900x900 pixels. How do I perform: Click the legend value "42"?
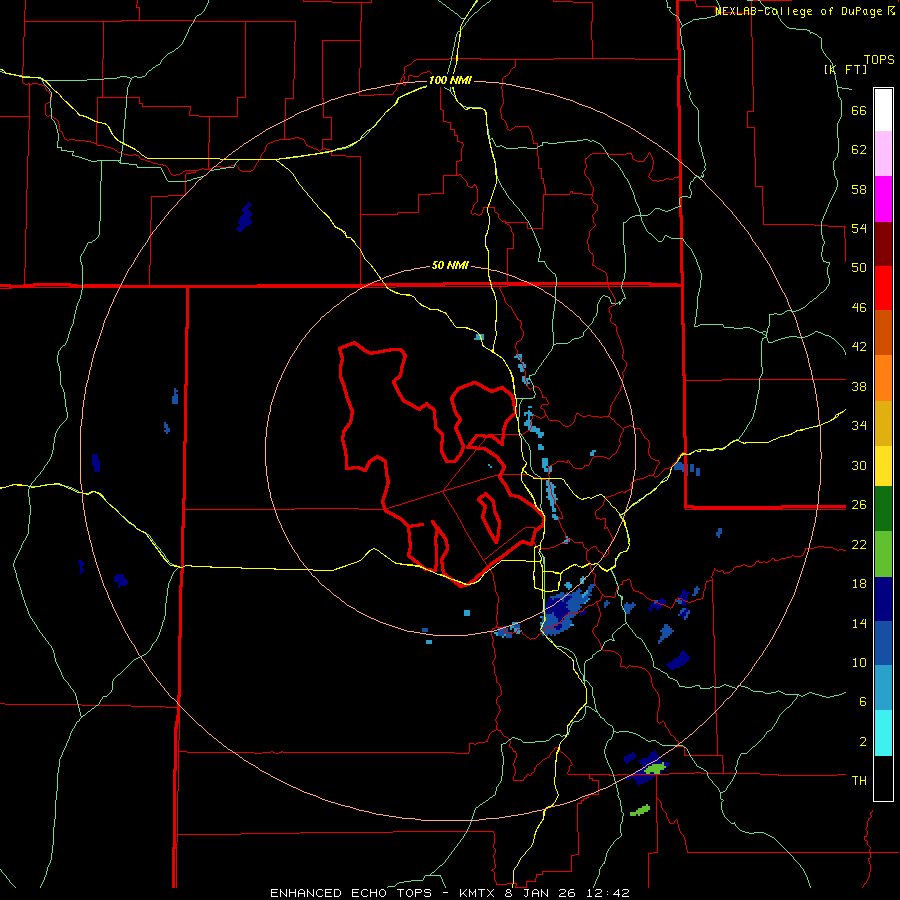859,347
